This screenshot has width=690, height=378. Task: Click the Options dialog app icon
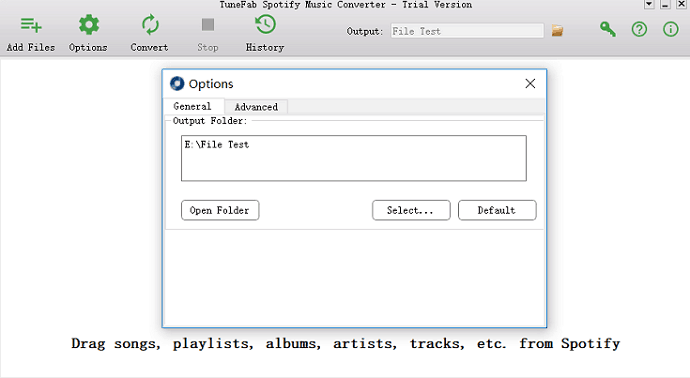click(x=177, y=84)
